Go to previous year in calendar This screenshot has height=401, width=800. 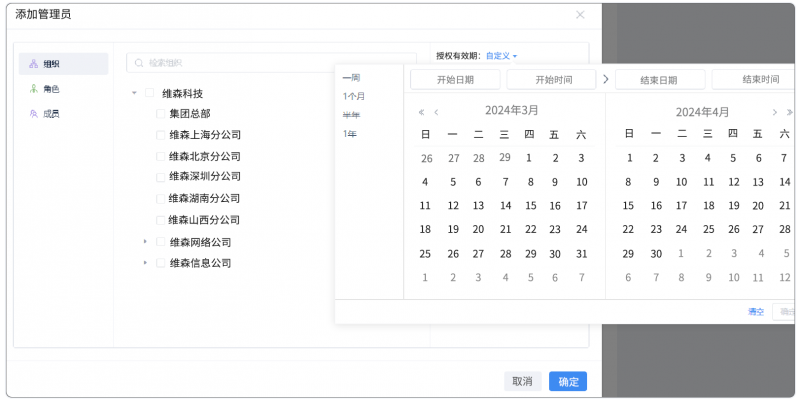point(421,112)
